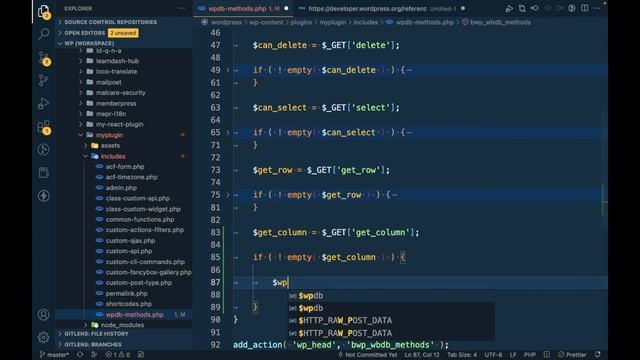Click the 2 unsaved badge

pyautogui.click(x=123, y=33)
